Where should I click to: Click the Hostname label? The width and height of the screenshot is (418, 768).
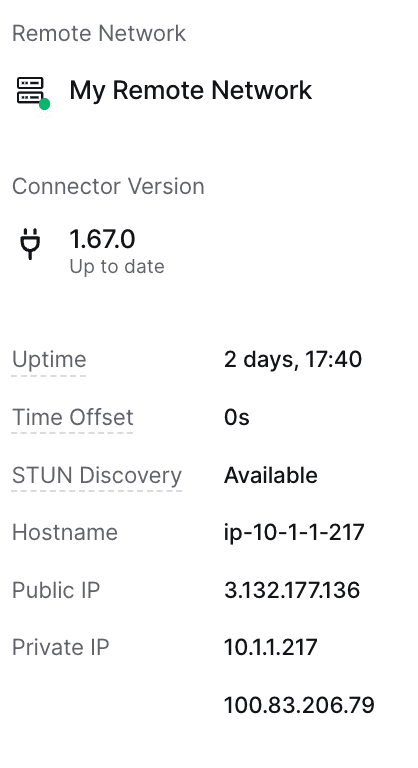coord(65,532)
